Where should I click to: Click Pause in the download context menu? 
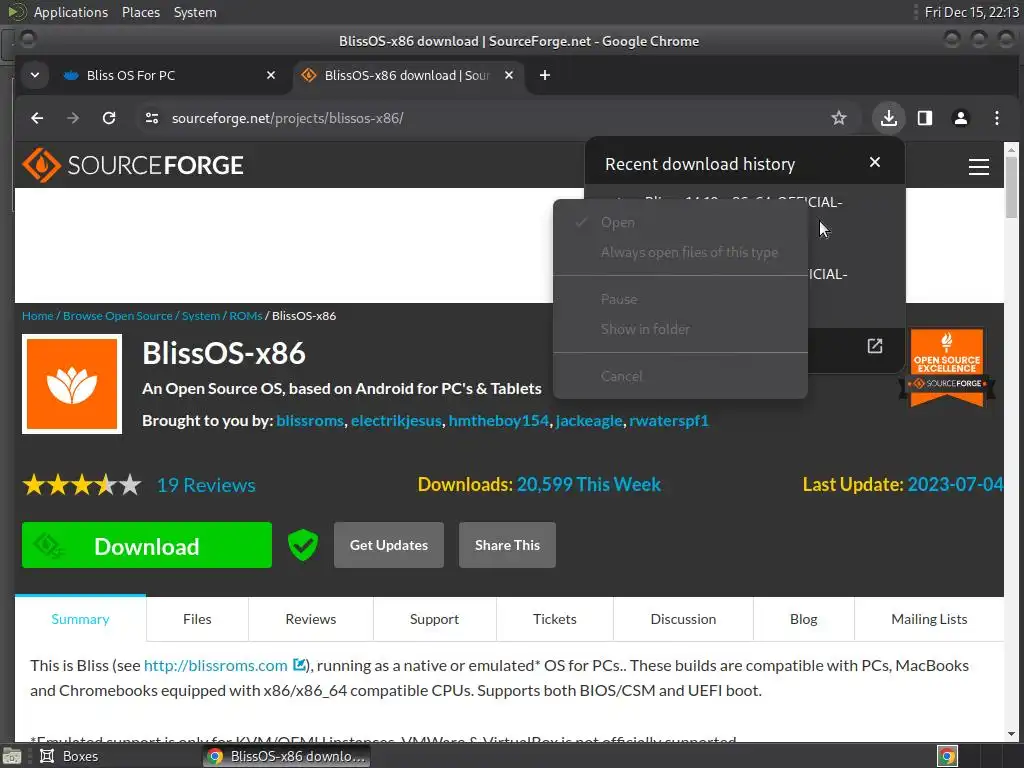pos(680,299)
